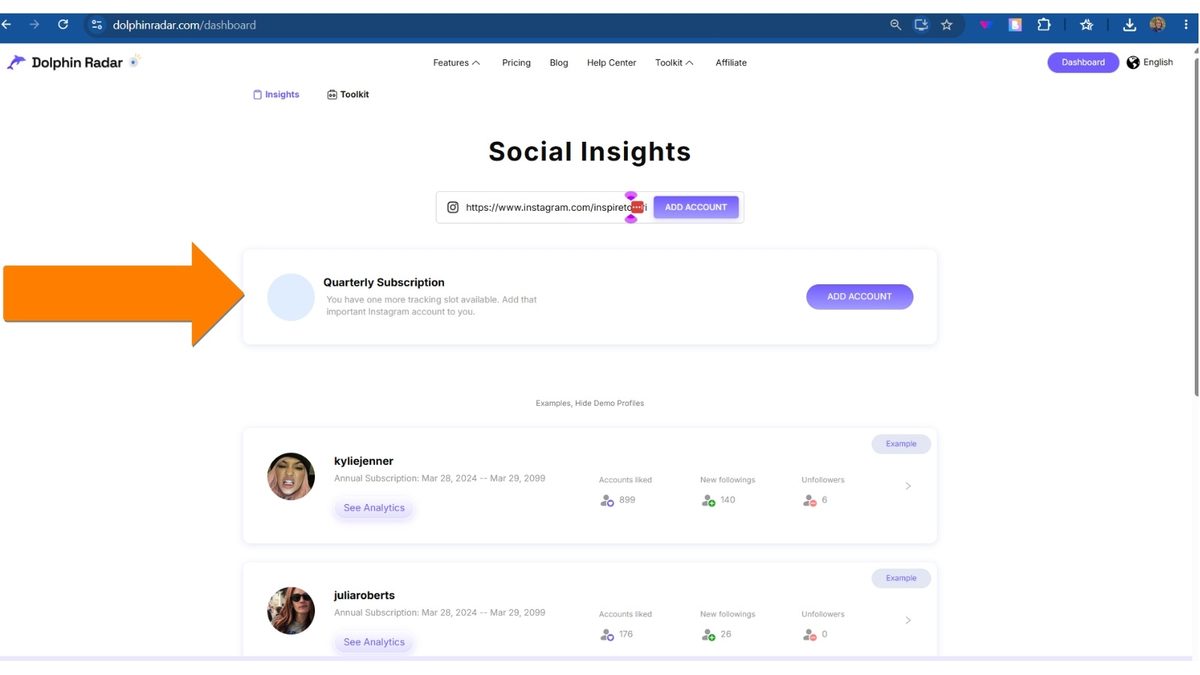Open the browser zoom magnifier icon
This screenshot has width=1200, height=675.
[x=896, y=25]
